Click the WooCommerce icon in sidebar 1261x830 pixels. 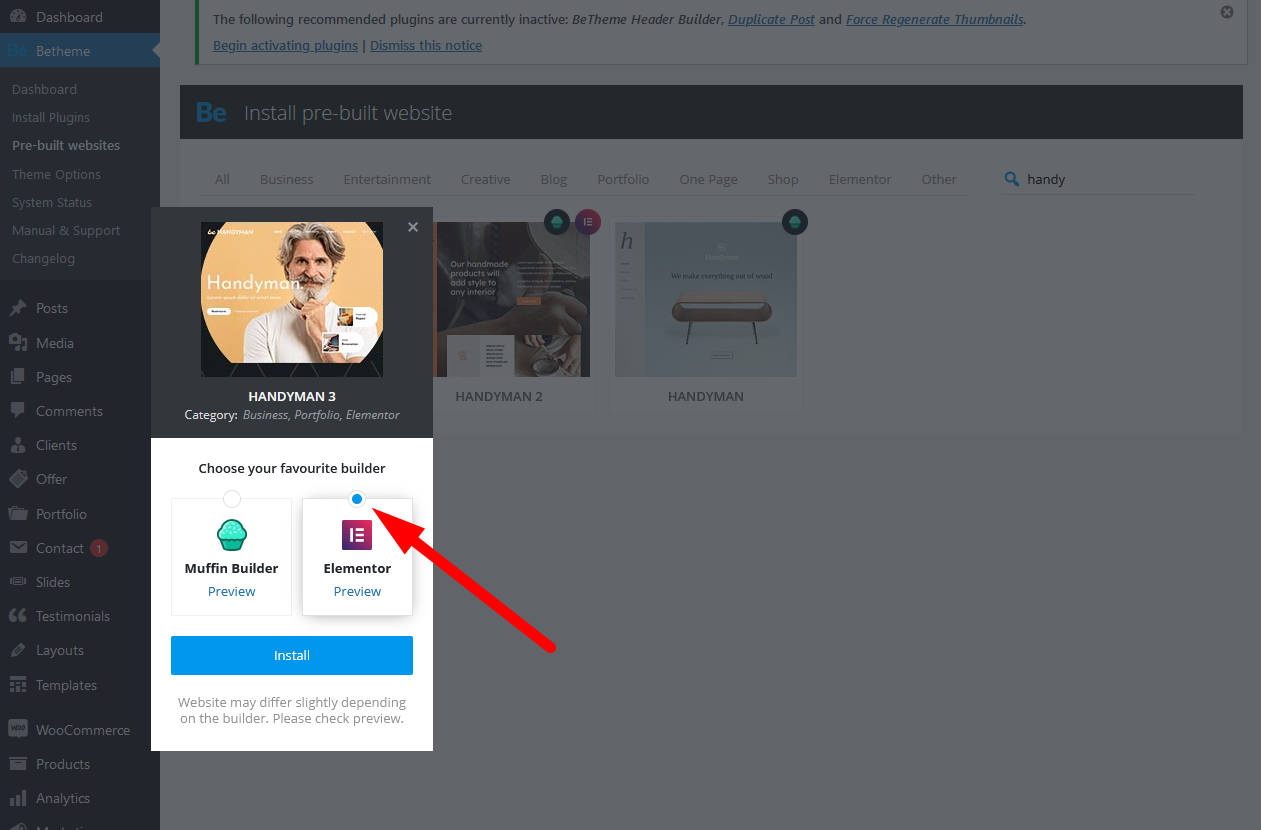(x=18, y=730)
